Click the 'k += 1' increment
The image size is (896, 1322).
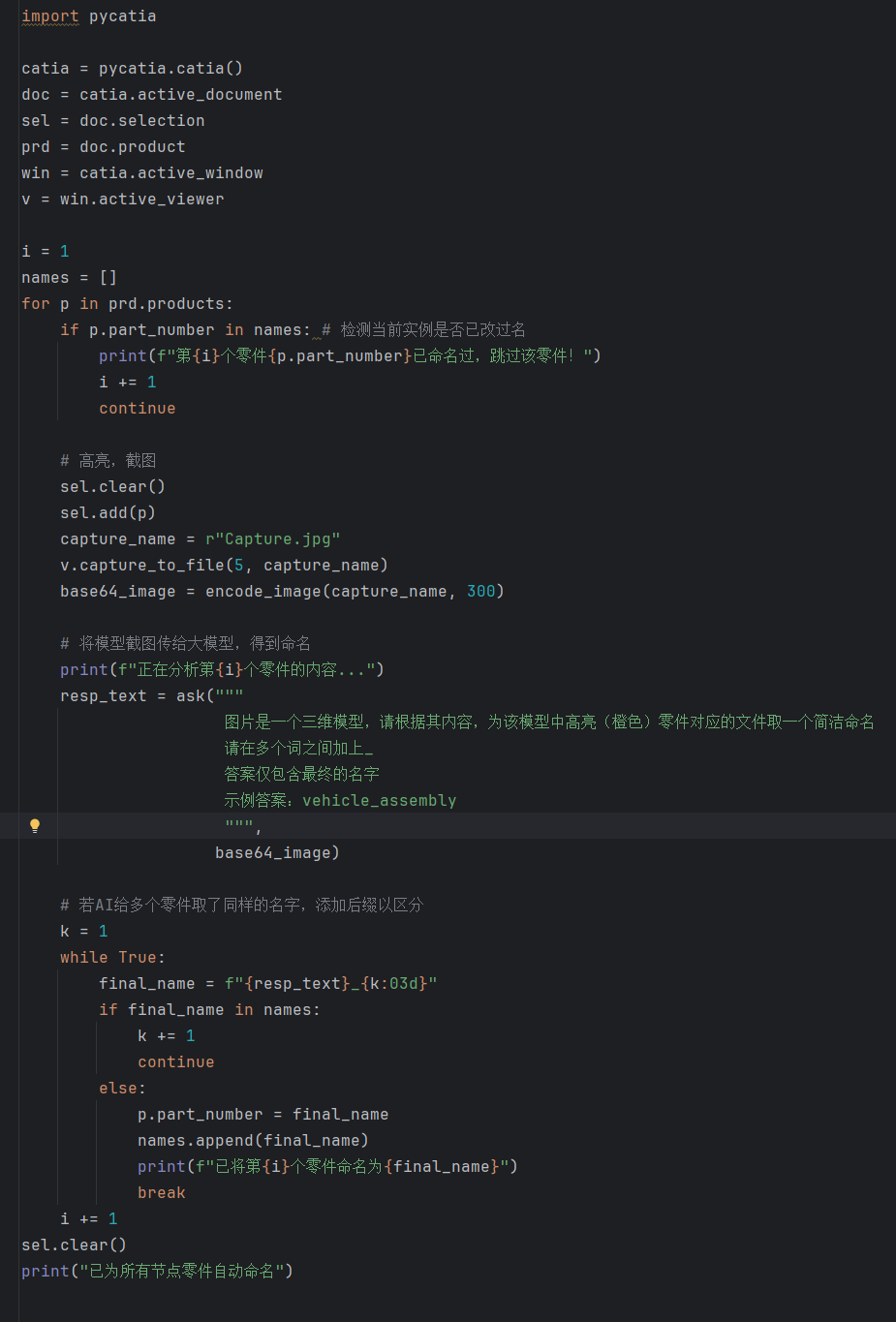(x=166, y=1036)
